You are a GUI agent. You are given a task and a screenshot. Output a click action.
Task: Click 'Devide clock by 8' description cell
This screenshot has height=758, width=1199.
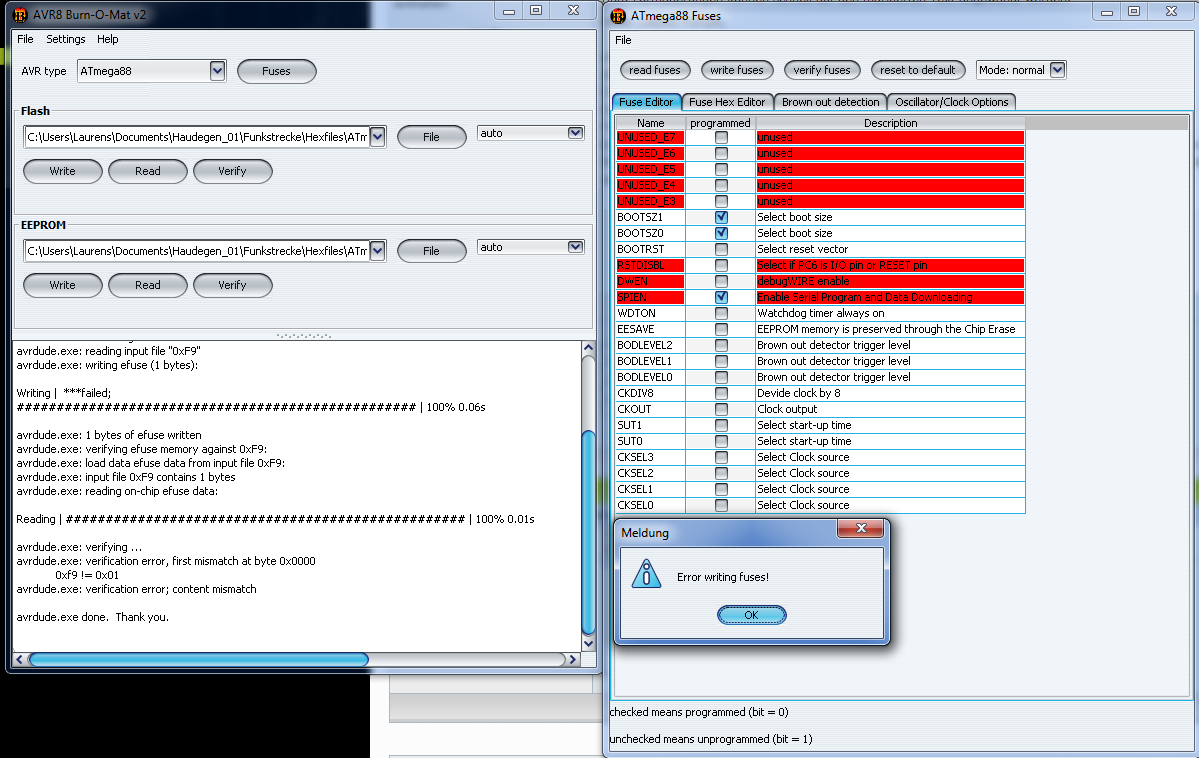(890, 393)
